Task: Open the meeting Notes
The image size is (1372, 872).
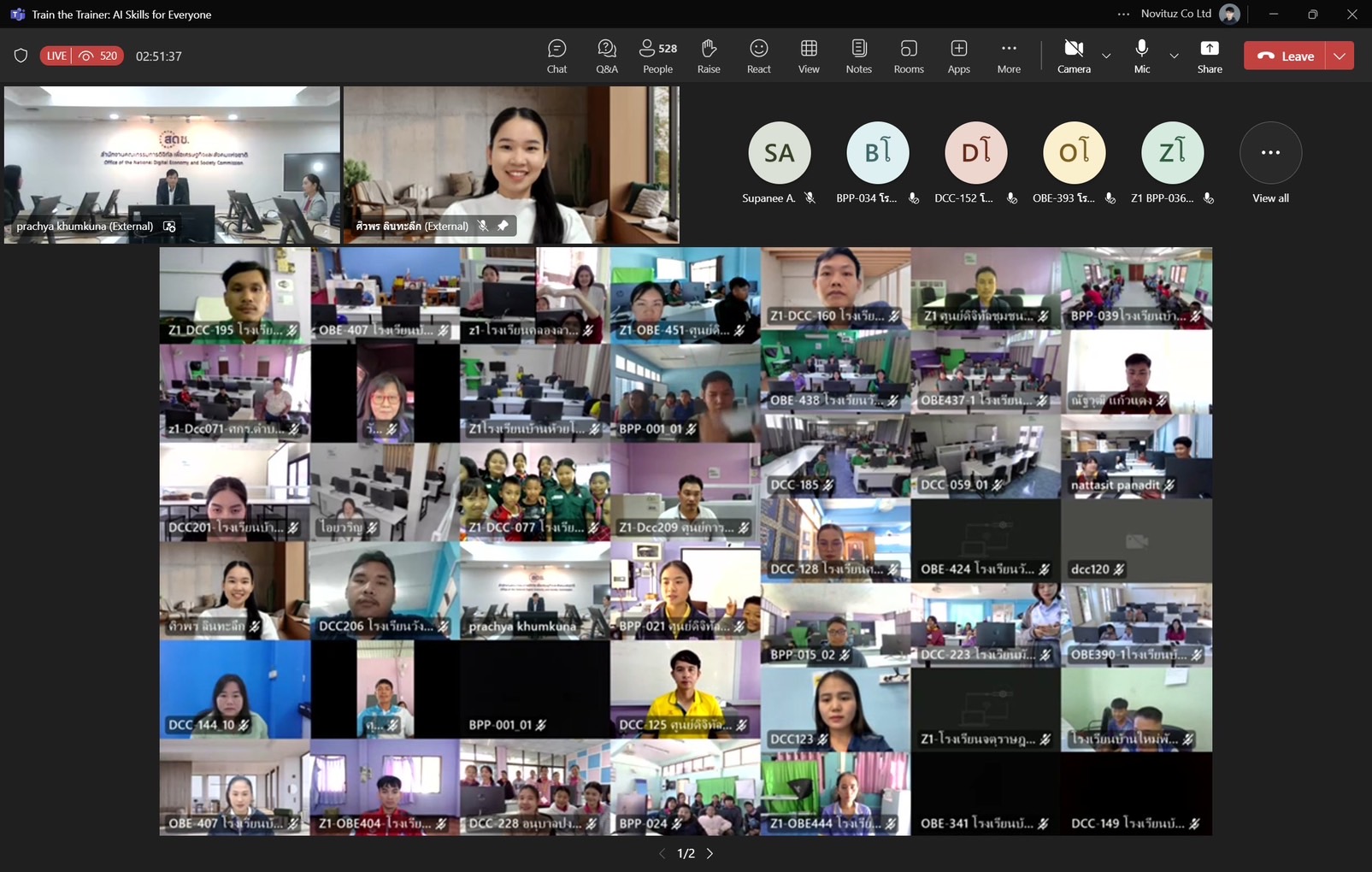Action: (858, 56)
